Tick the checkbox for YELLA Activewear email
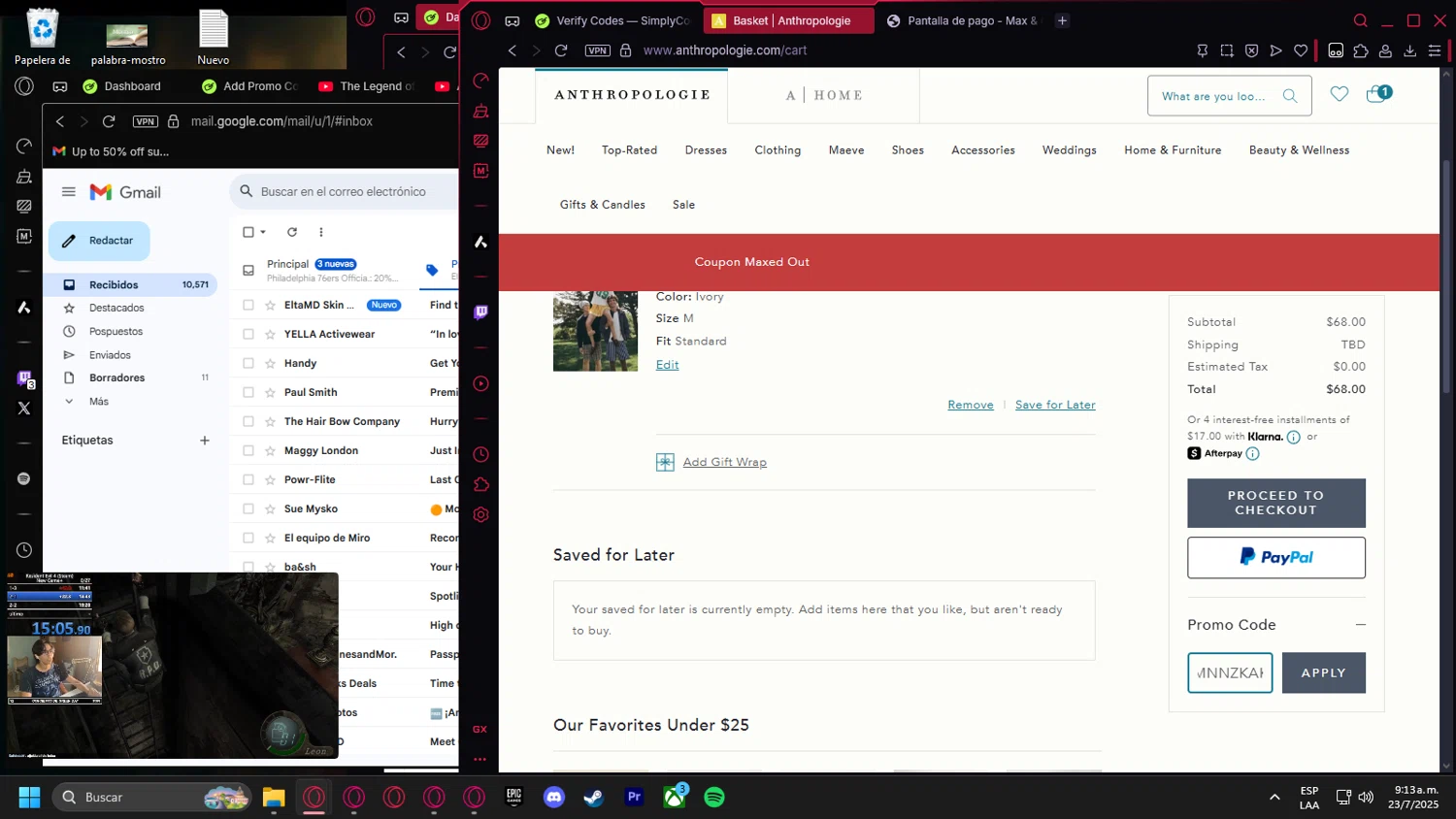Image resolution: width=1456 pixels, height=819 pixels. tap(248, 334)
